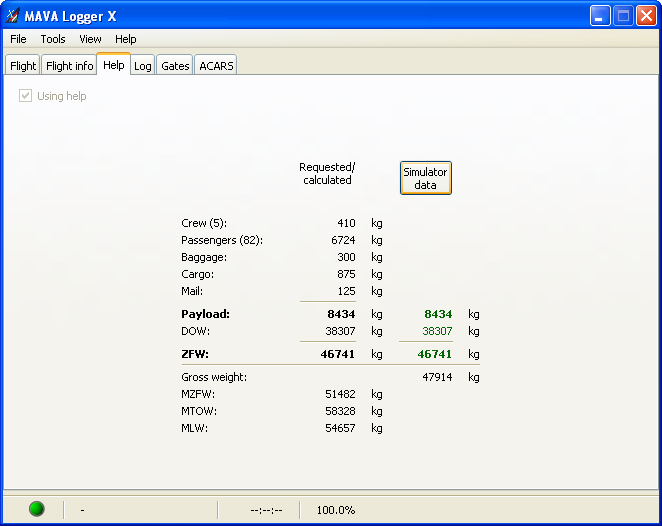Click the cargo value 875
The image size is (662, 526).
(x=346, y=274)
